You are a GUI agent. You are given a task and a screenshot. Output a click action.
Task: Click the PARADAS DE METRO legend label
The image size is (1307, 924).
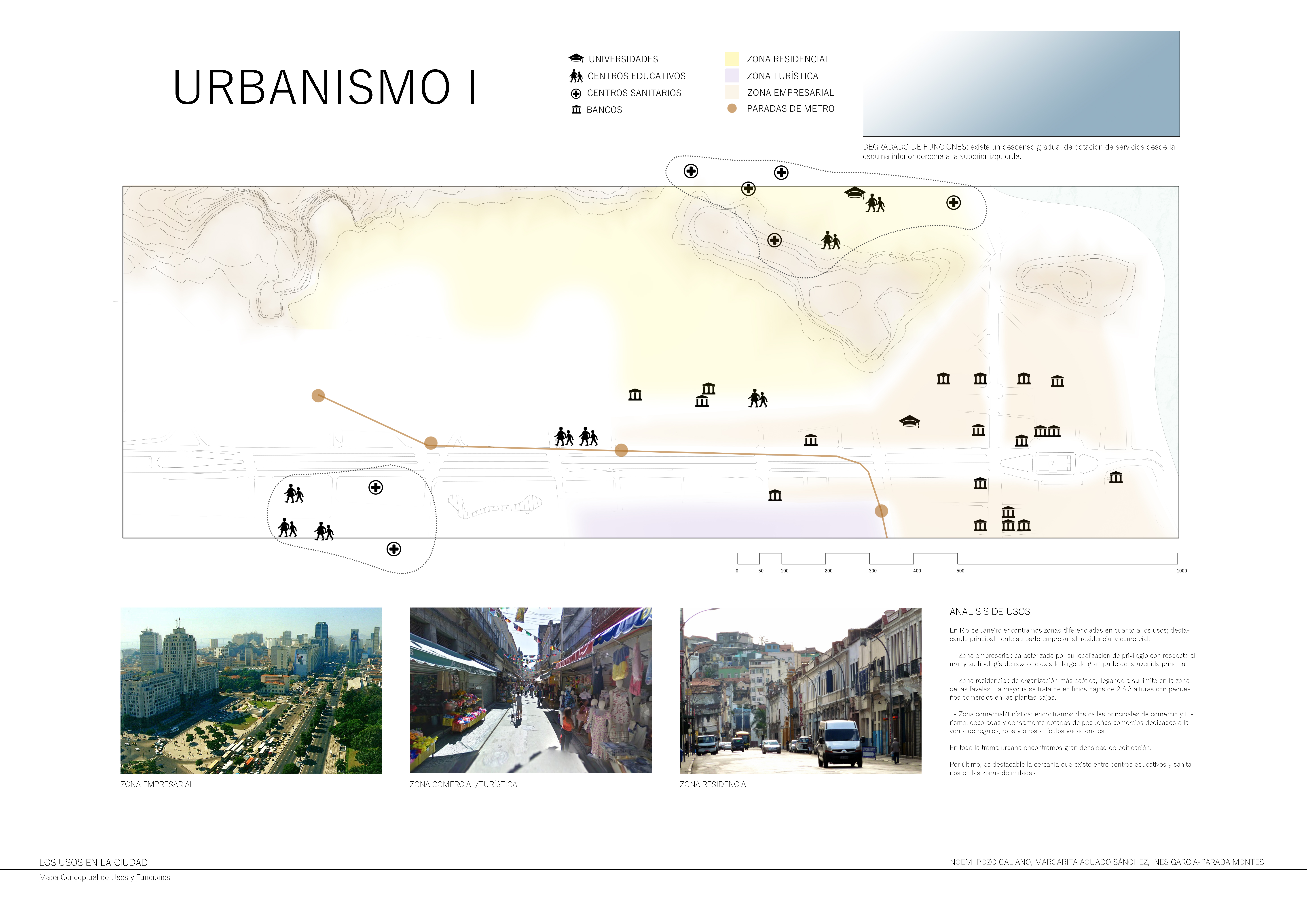[x=791, y=109]
